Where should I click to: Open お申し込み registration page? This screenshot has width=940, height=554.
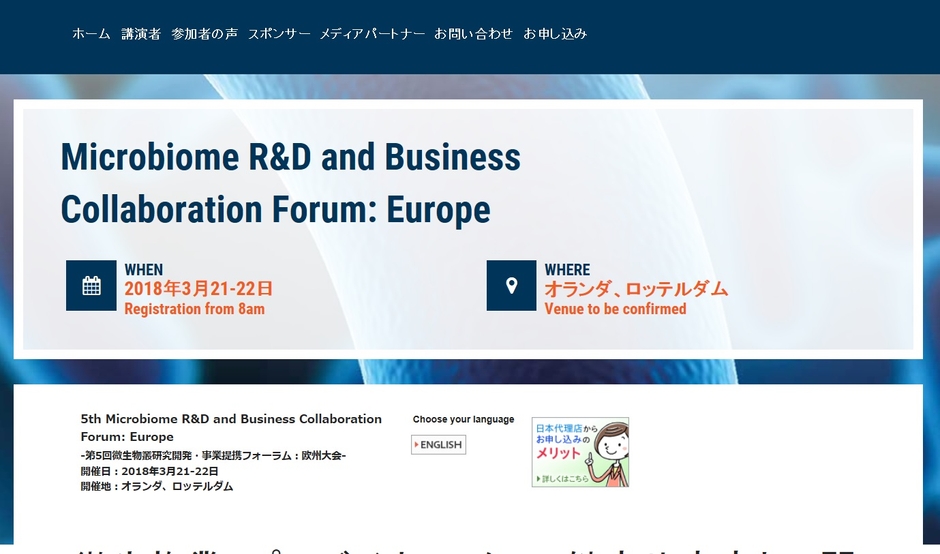pos(555,34)
